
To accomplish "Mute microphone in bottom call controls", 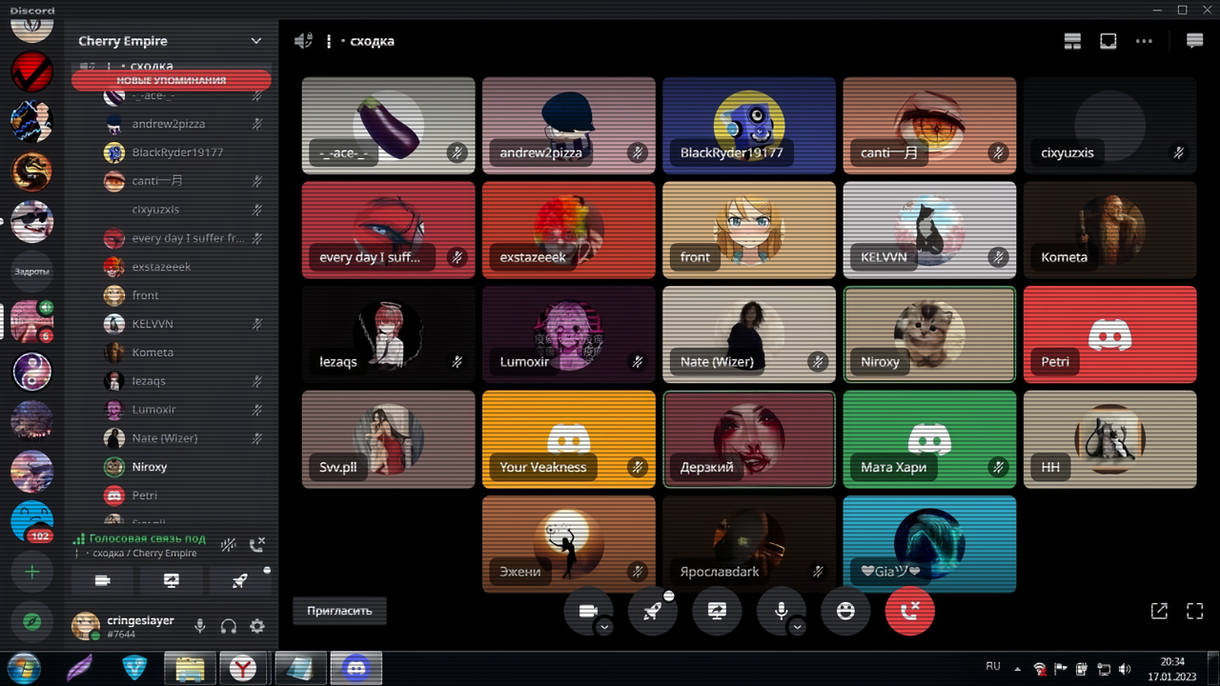I will click(x=781, y=611).
